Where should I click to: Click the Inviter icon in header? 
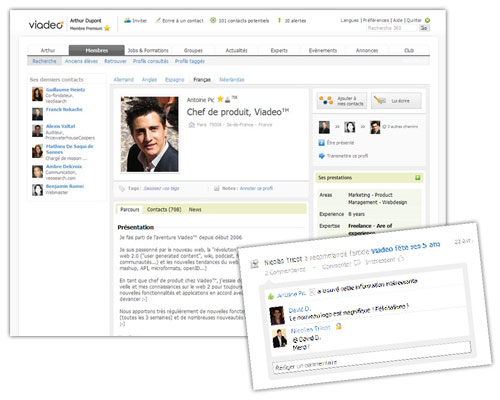[x=127, y=20]
